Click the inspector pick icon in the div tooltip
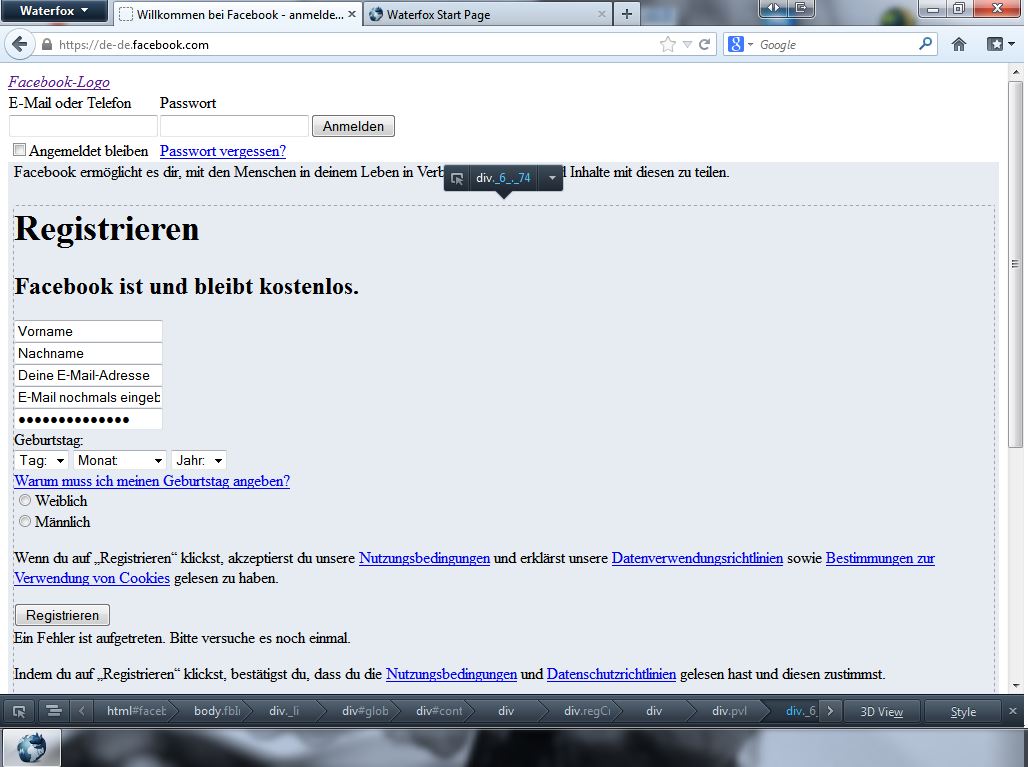 tap(457, 178)
